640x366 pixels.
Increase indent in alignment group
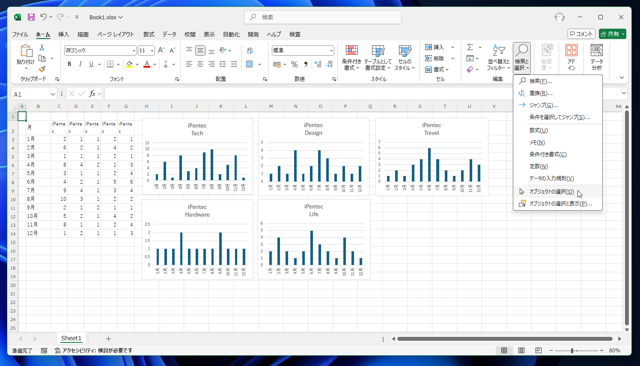pos(233,64)
